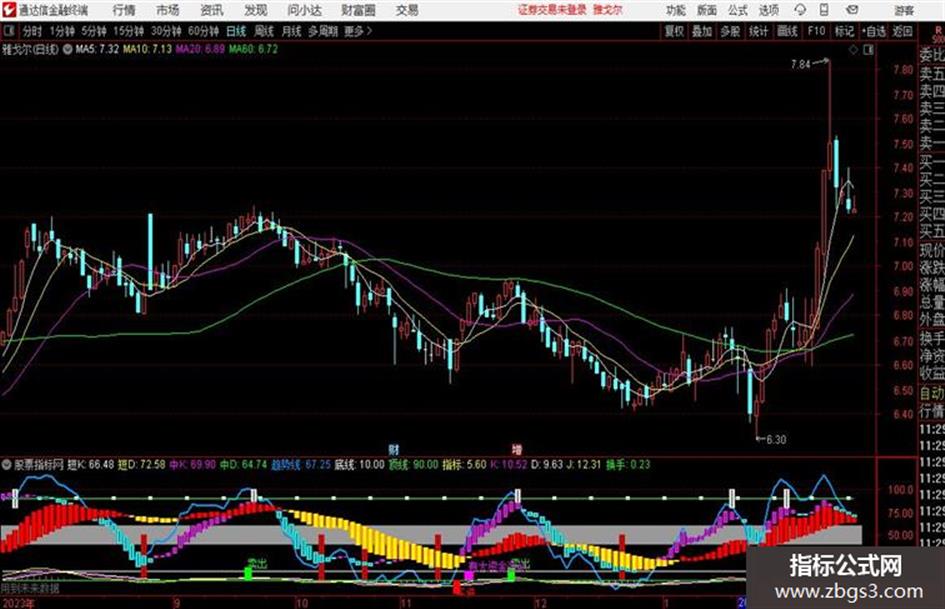Image resolution: width=945 pixels, height=609 pixels.
Task: Open the 资讯 menu
Action: 212,10
